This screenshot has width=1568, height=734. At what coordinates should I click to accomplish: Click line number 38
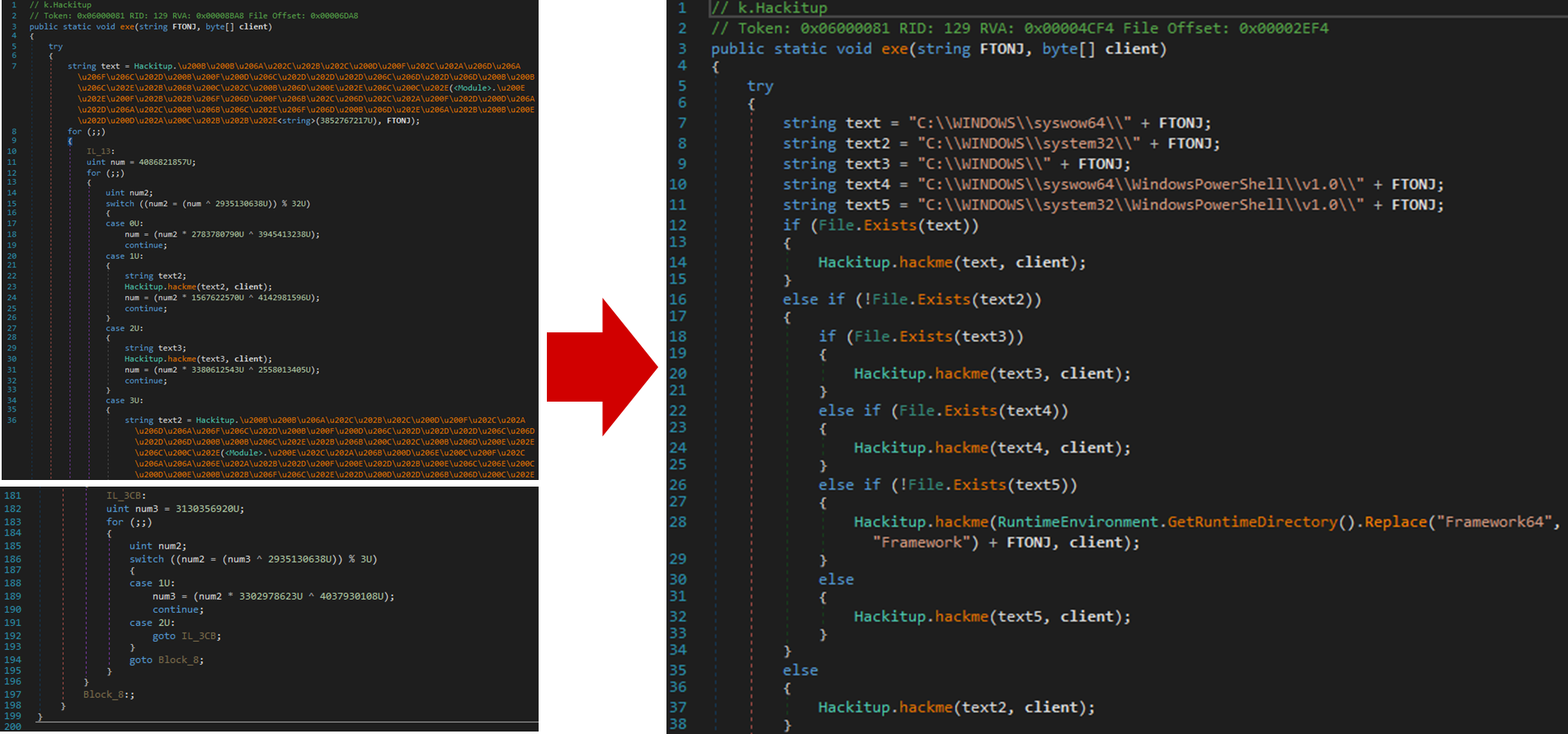(678, 724)
